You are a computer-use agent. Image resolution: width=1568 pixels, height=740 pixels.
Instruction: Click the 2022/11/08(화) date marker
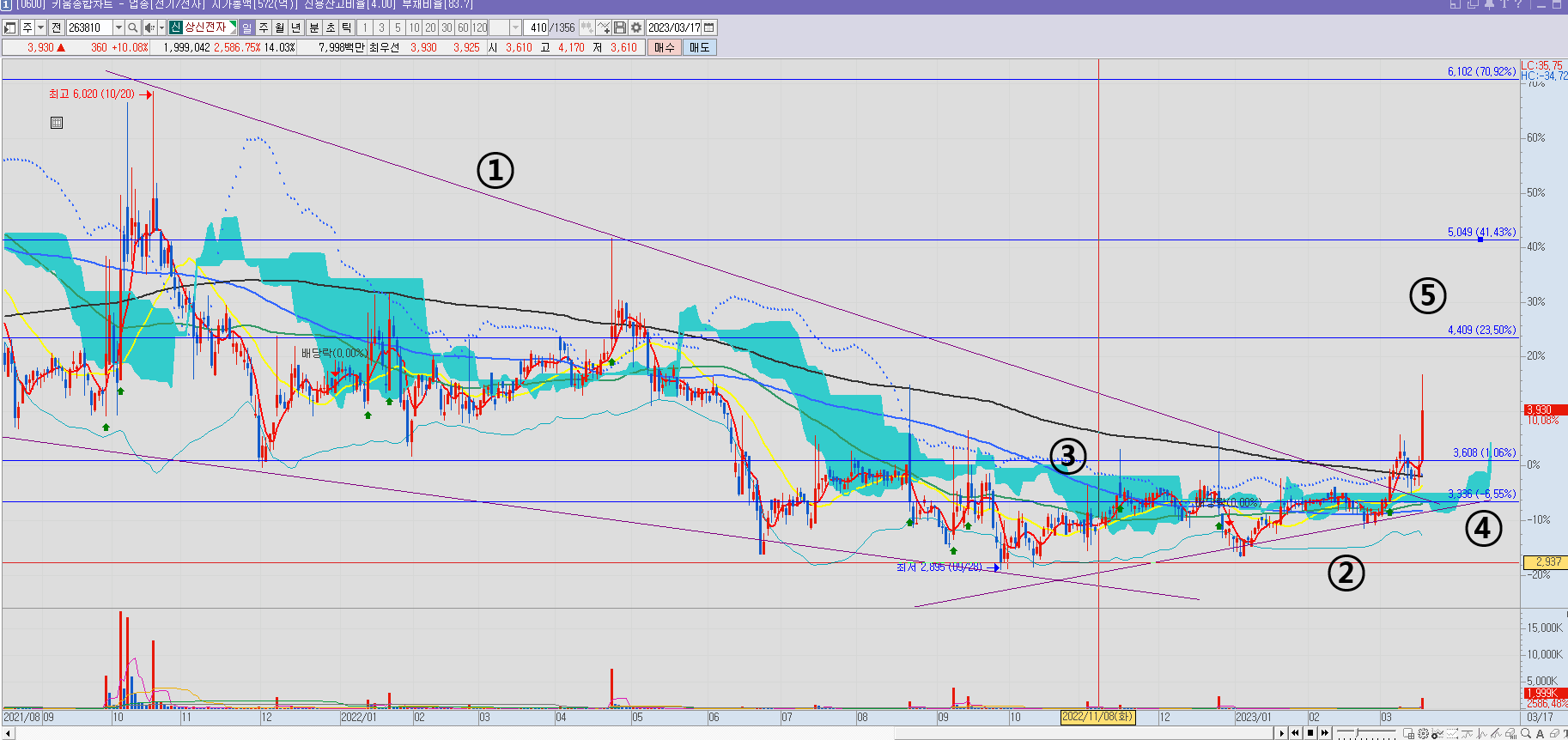[x=1097, y=717]
